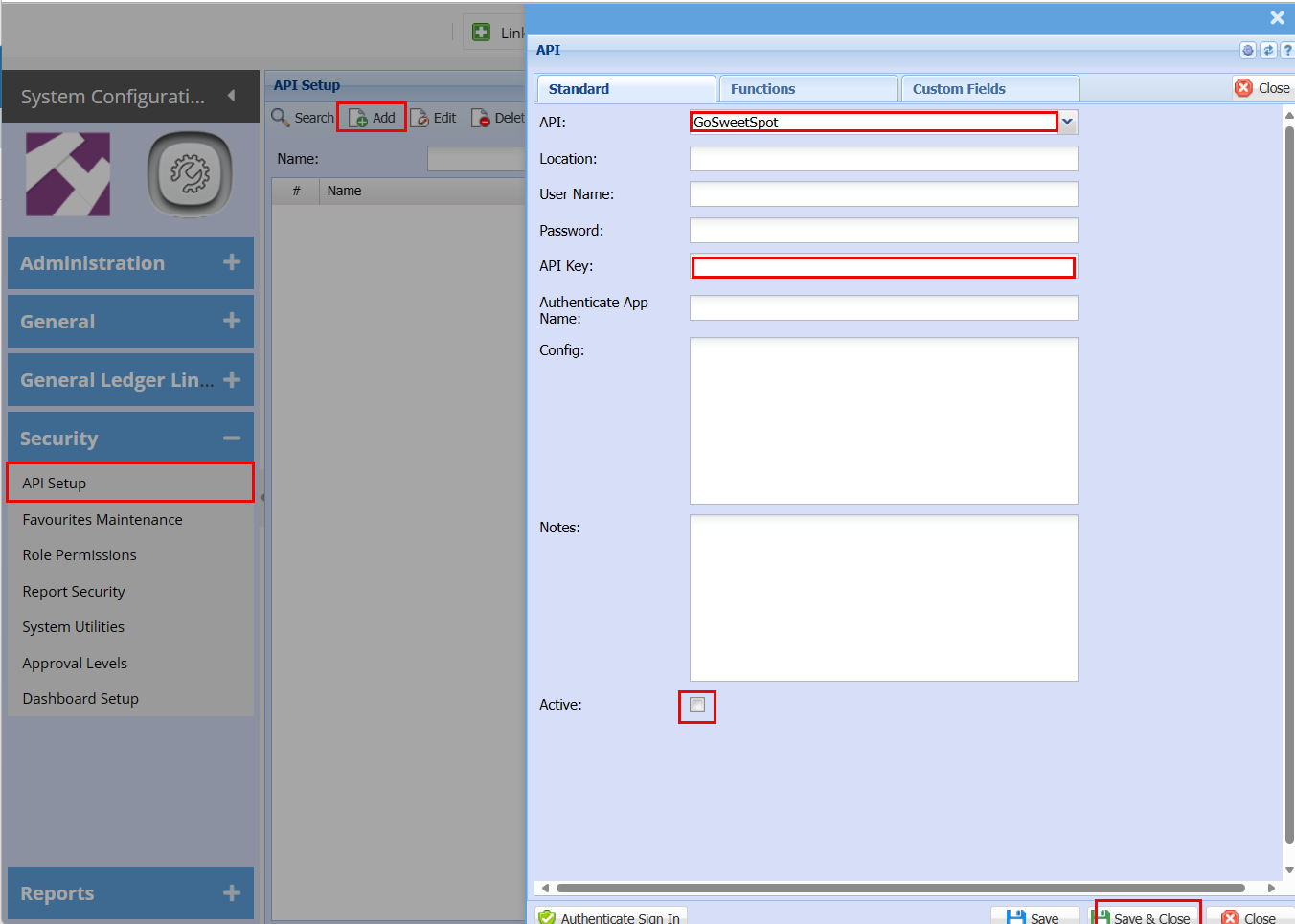Click the User Name input field
The width and height of the screenshot is (1295, 924).
point(884,194)
